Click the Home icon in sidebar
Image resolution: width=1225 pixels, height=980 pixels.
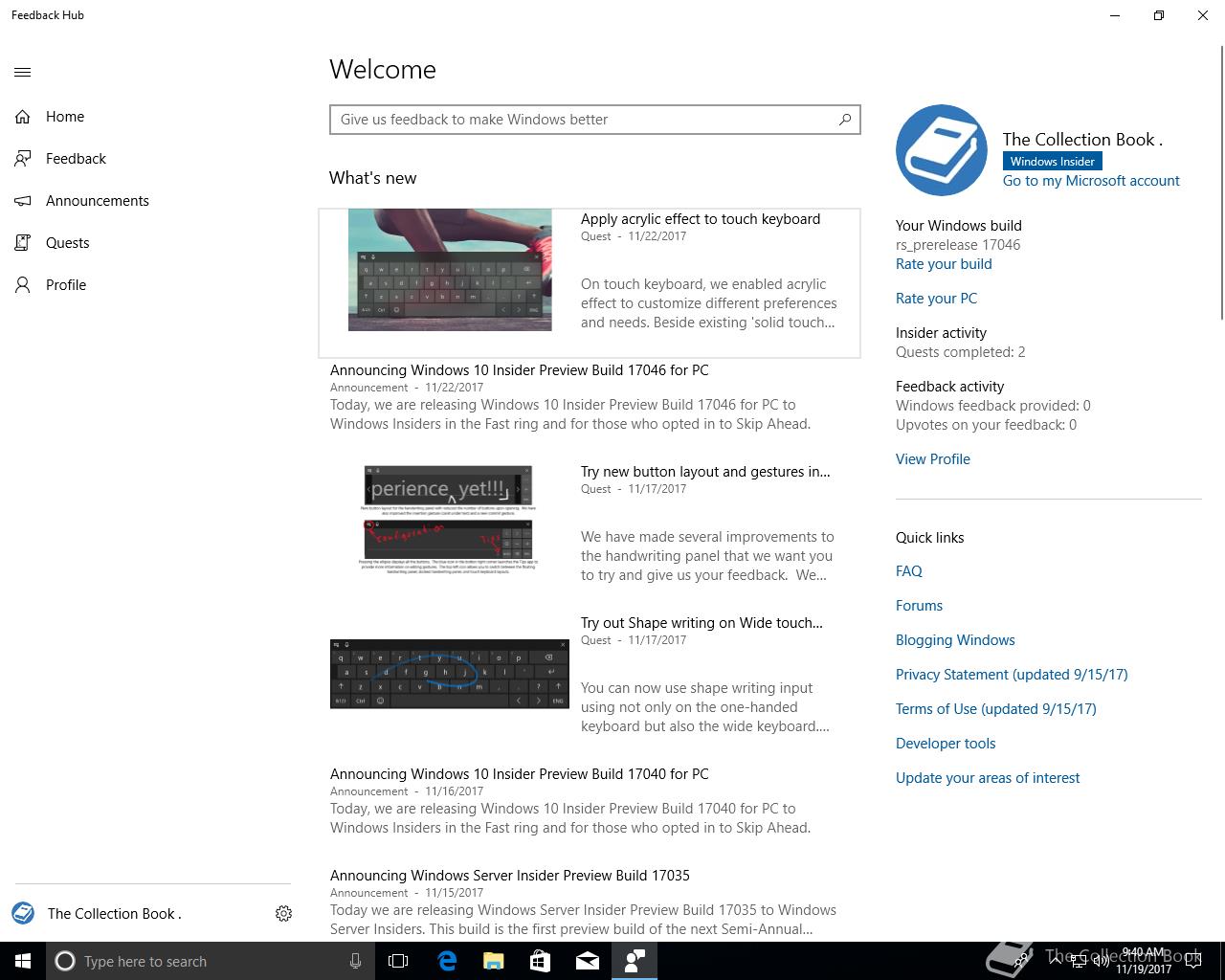23,117
